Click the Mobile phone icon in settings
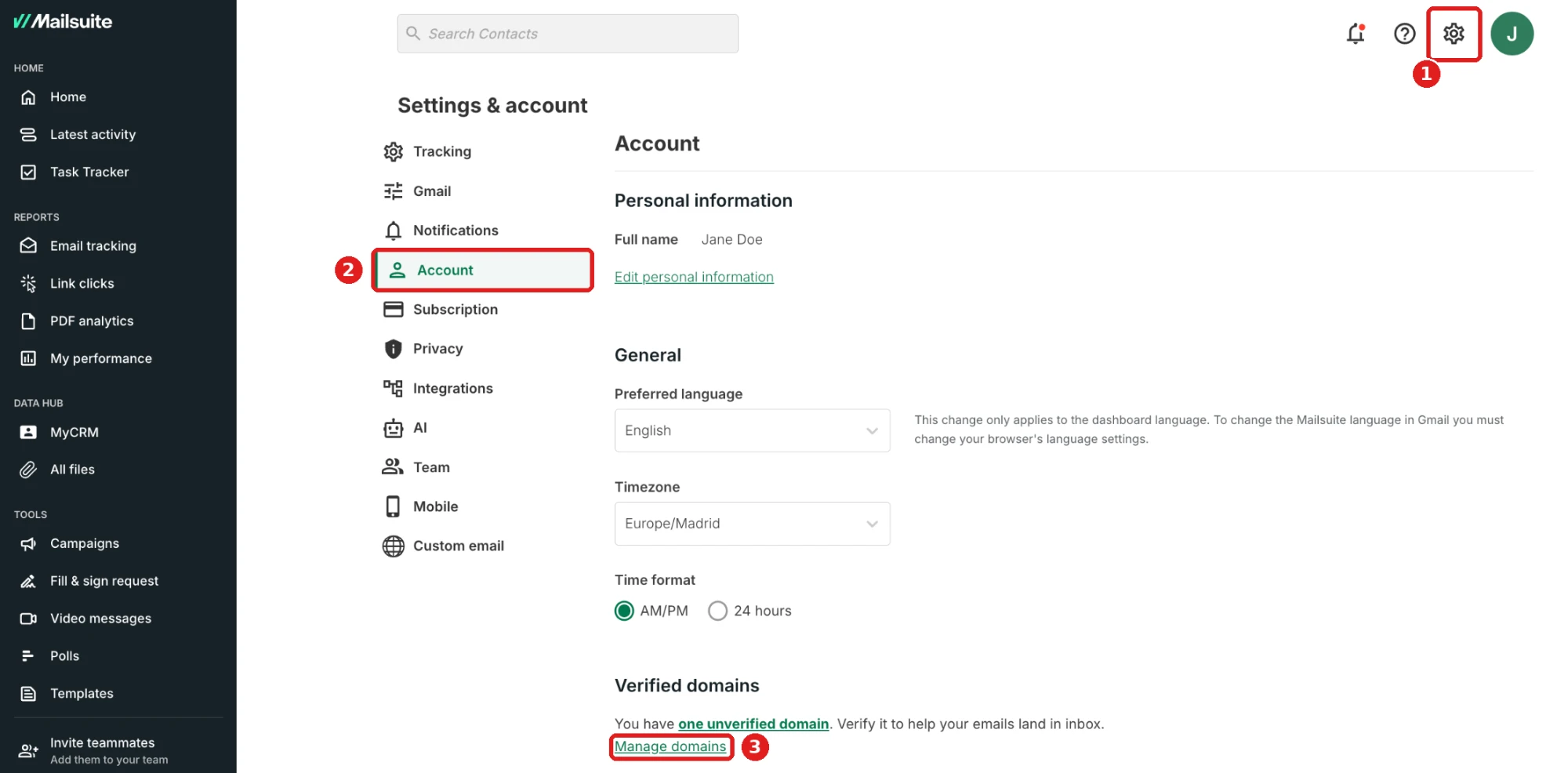The width and height of the screenshot is (1568, 773). pyautogui.click(x=393, y=506)
